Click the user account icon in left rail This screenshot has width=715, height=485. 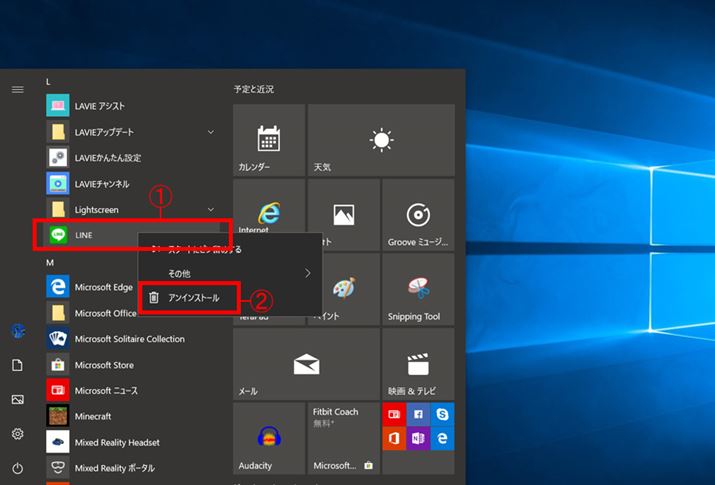[x=17, y=330]
